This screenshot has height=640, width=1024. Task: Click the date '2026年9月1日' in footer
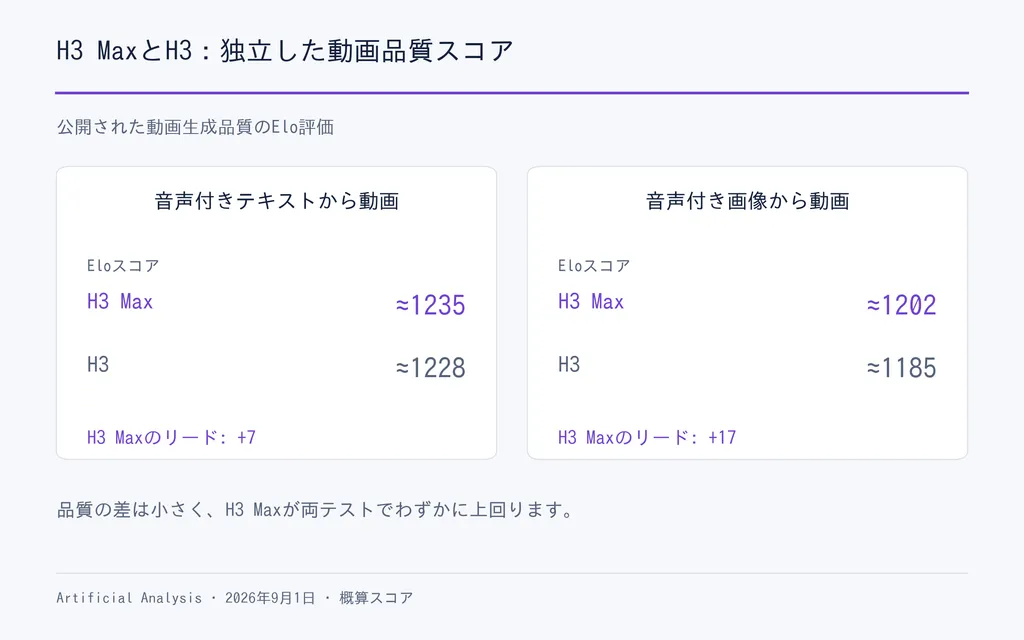click(x=270, y=598)
